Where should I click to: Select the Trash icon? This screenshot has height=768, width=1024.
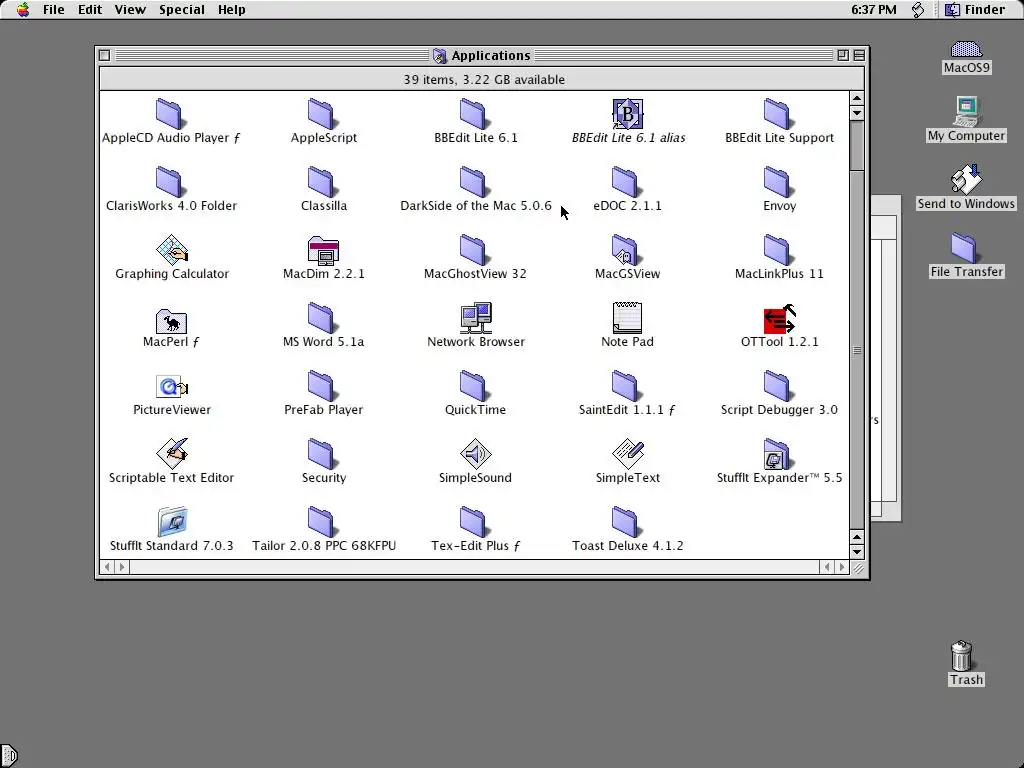pos(962,655)
